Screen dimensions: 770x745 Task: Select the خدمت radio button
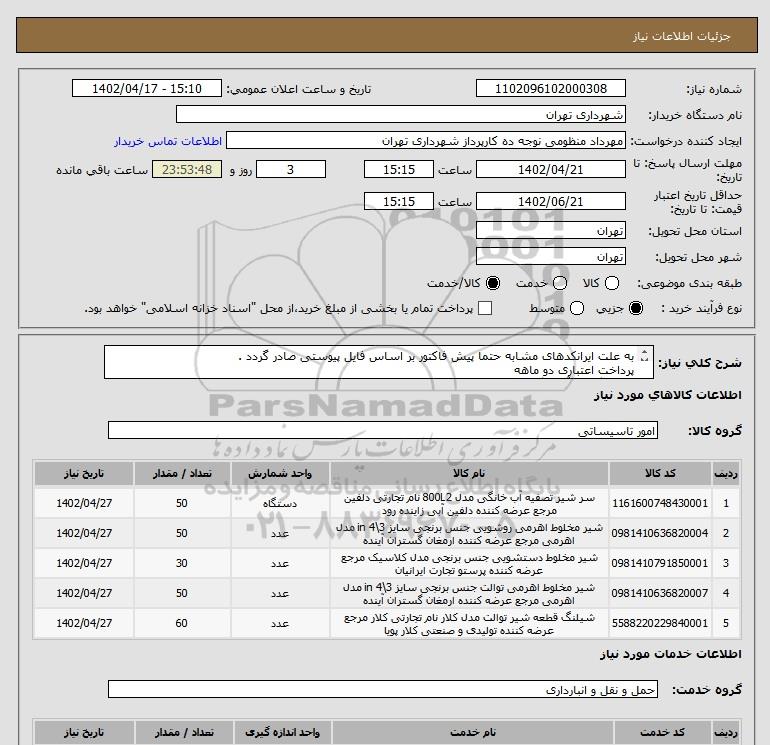pyautogui.click(x=560, y=283)
